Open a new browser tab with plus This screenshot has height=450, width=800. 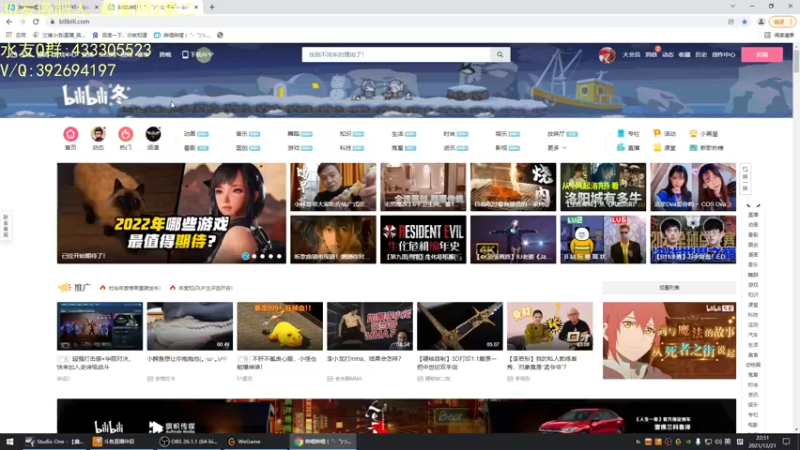212,7
